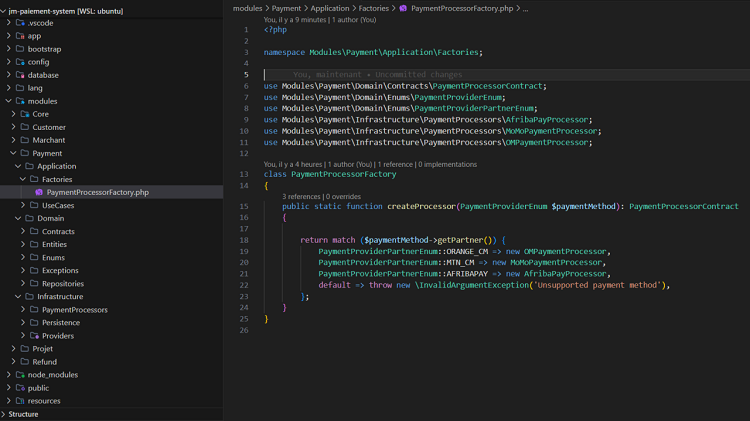
Task: Click the Infrastructure folder icon
Action: coord(30,297)
